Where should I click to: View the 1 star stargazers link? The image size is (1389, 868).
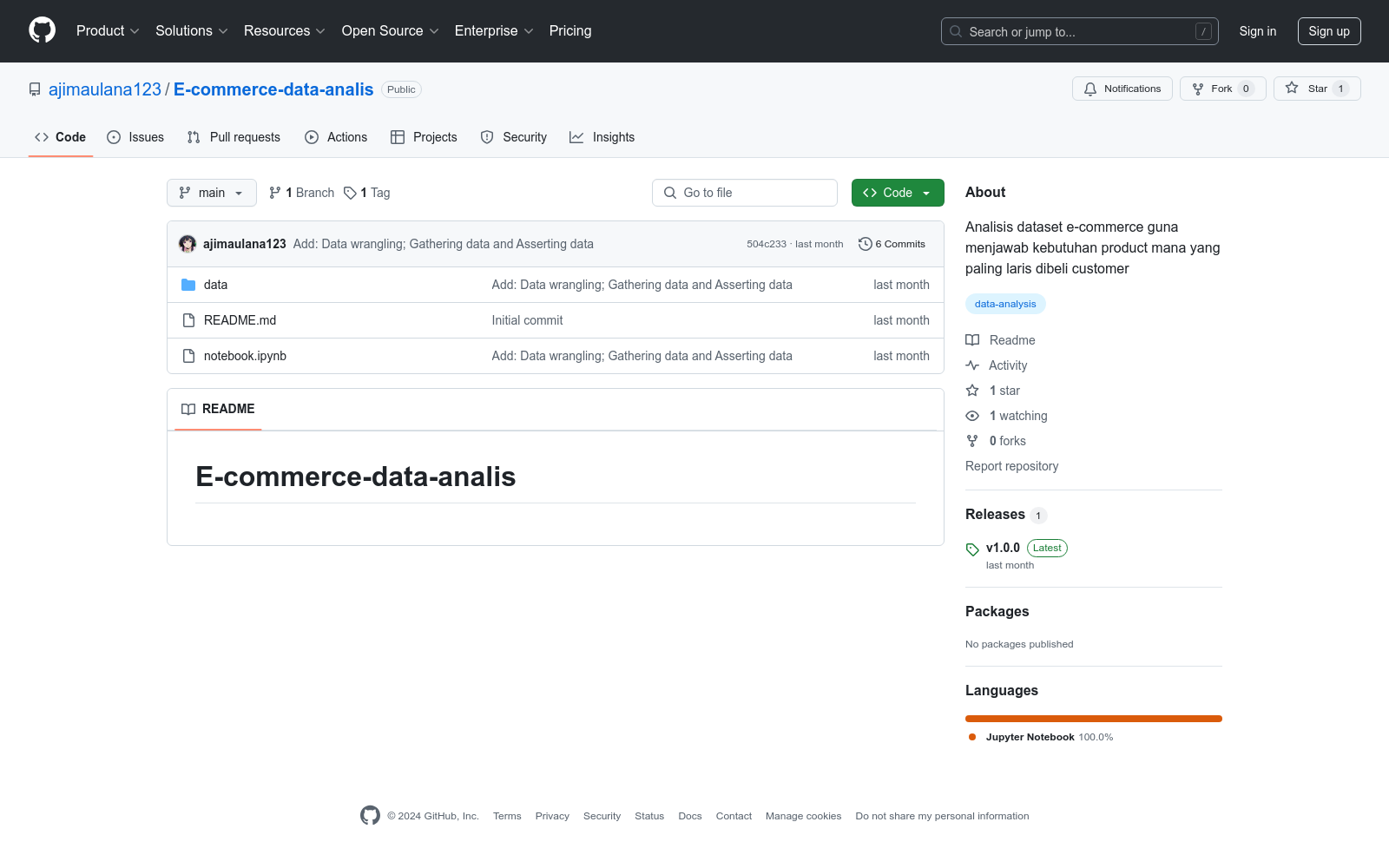pos(993,391)
